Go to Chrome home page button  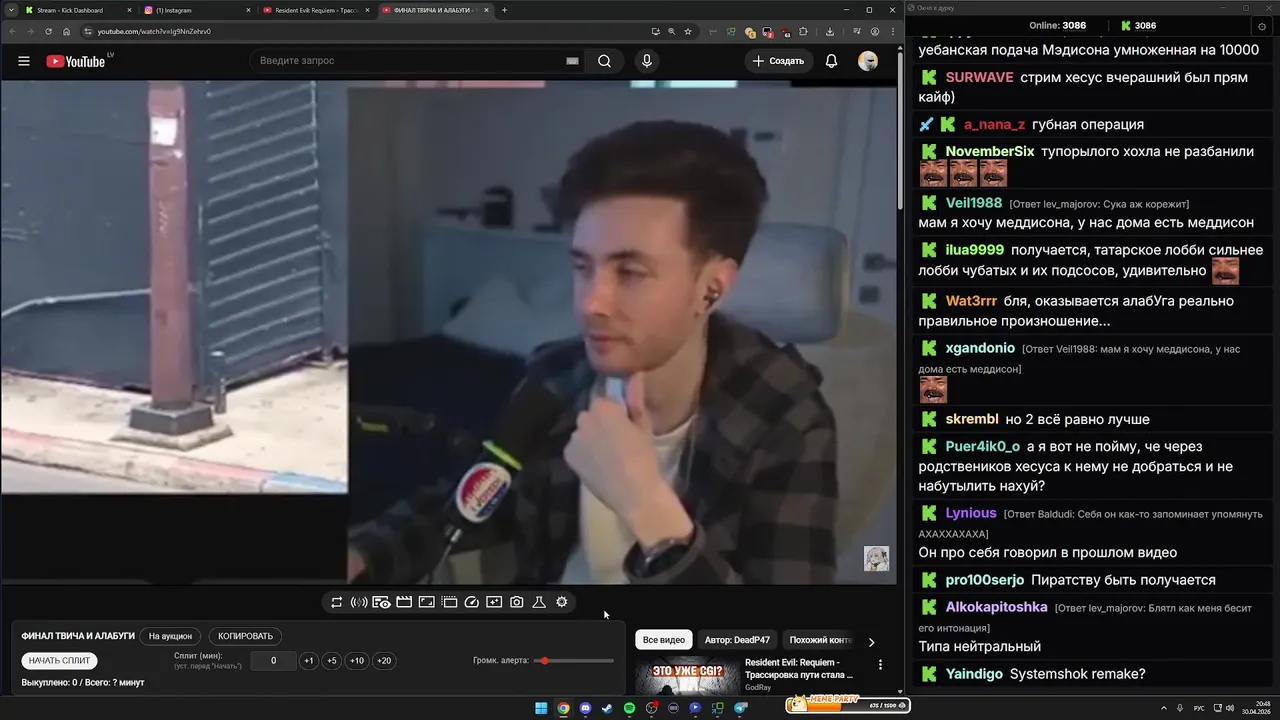point(67,31)
